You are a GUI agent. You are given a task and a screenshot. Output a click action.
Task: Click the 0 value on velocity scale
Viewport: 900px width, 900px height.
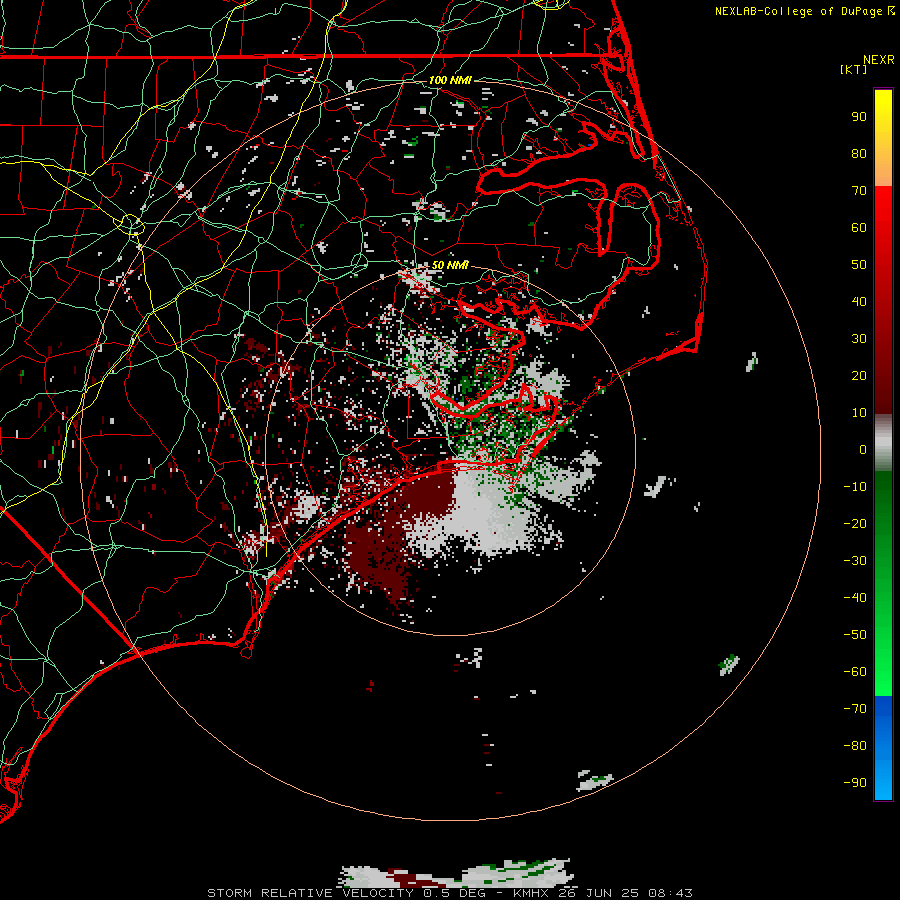(x=863, y=449)
